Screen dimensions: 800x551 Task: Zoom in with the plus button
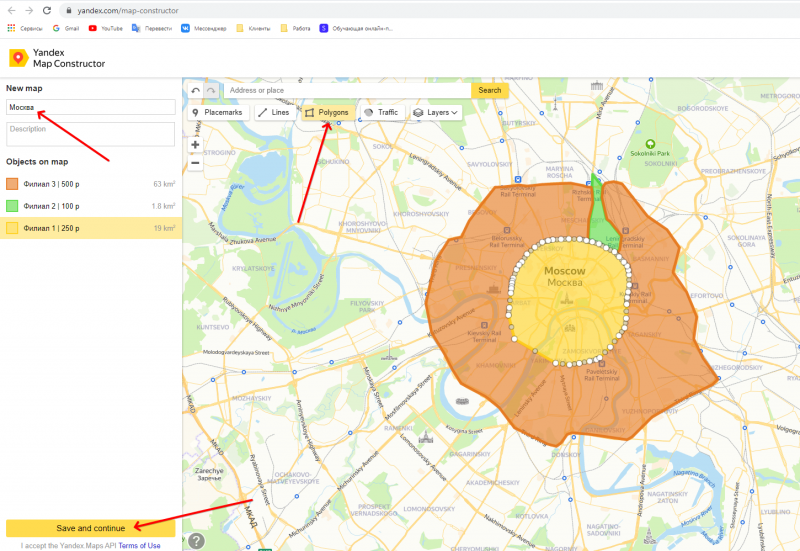[195, 145]
